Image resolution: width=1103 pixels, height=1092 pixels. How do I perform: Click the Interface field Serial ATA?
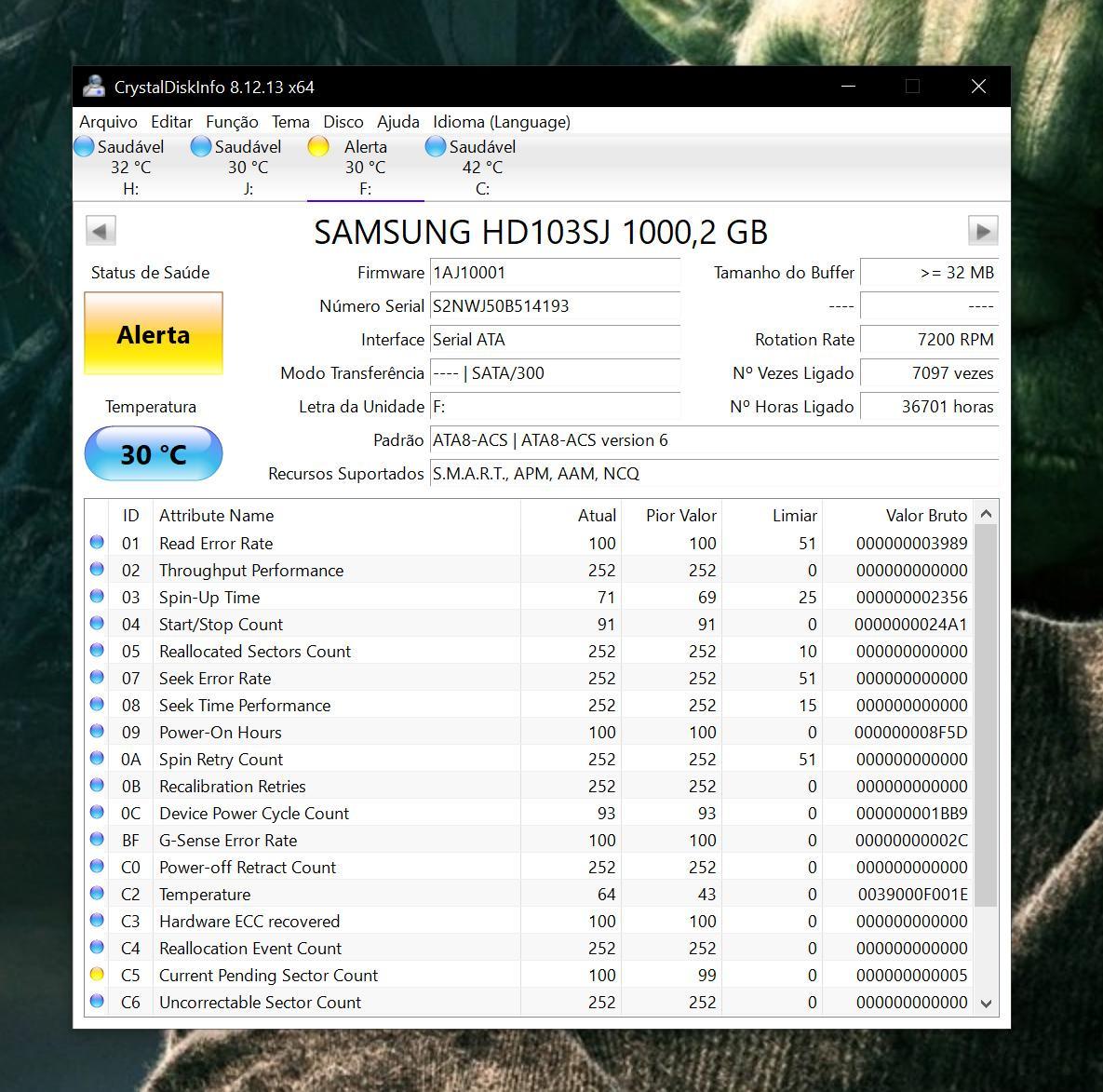point(555,340)
